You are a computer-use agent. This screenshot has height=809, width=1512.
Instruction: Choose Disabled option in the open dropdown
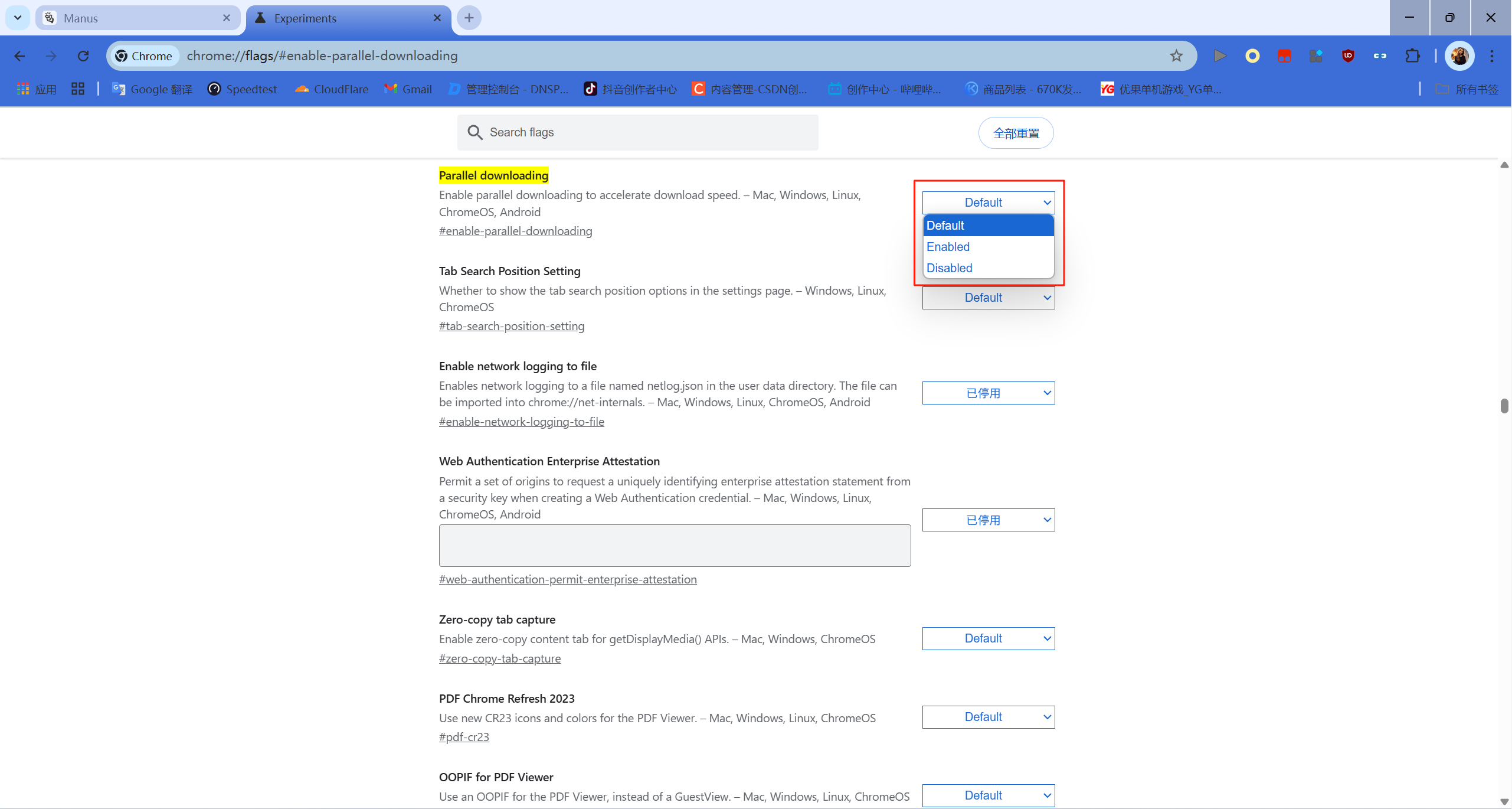pyautogui.click(x=949, y=268)
